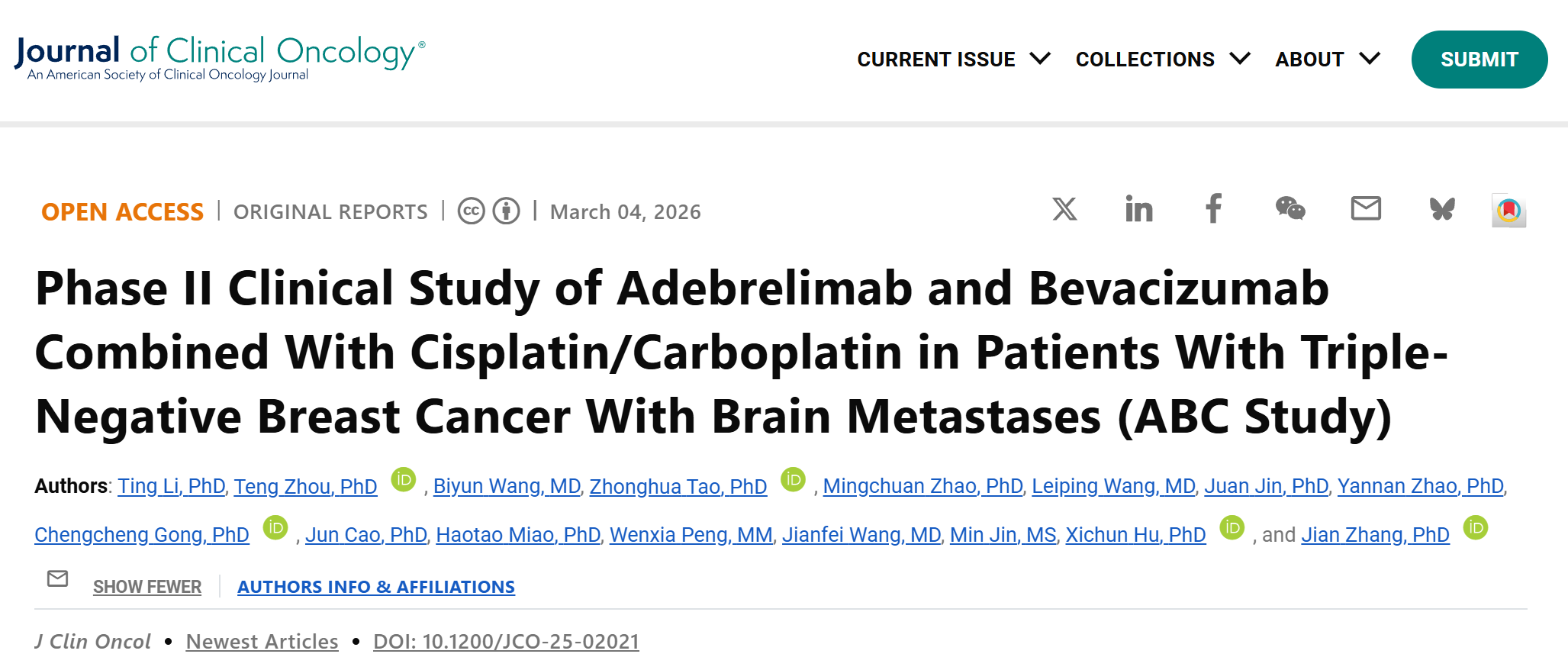Click the bookmark badge icon

(x=1508, y=210)
